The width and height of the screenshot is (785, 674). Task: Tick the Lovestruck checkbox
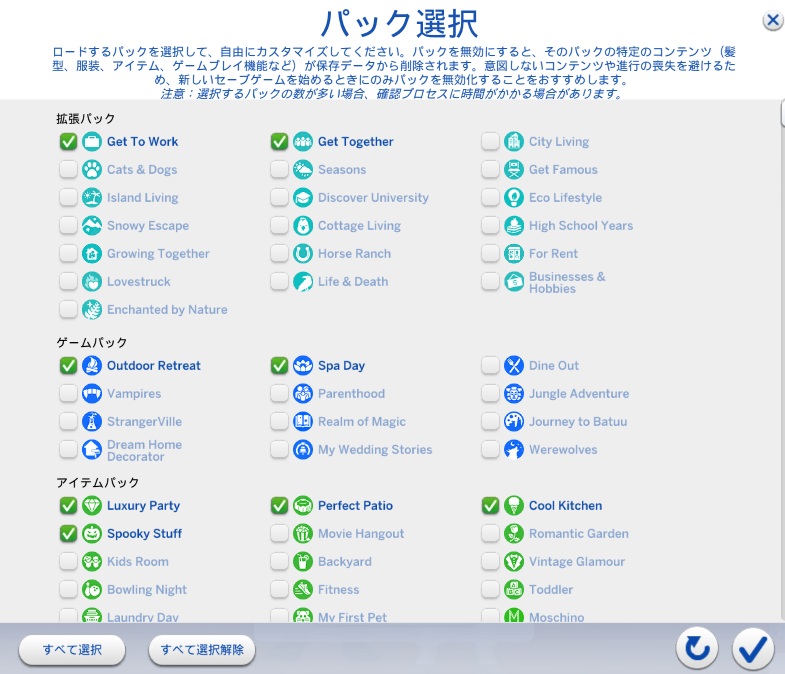point(68,282)
